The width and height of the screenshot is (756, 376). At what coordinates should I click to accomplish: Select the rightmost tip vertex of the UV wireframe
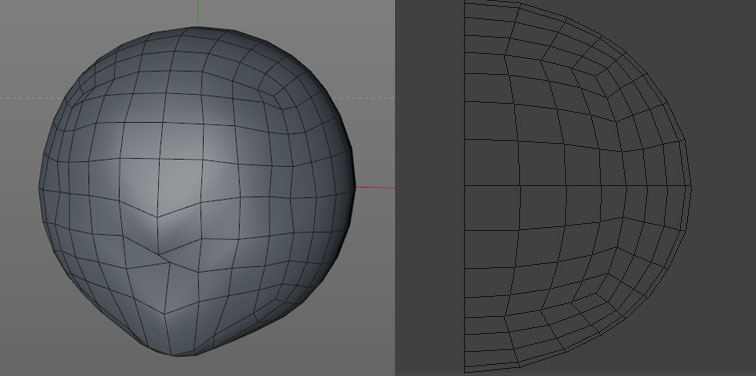(x=691, y=186)
